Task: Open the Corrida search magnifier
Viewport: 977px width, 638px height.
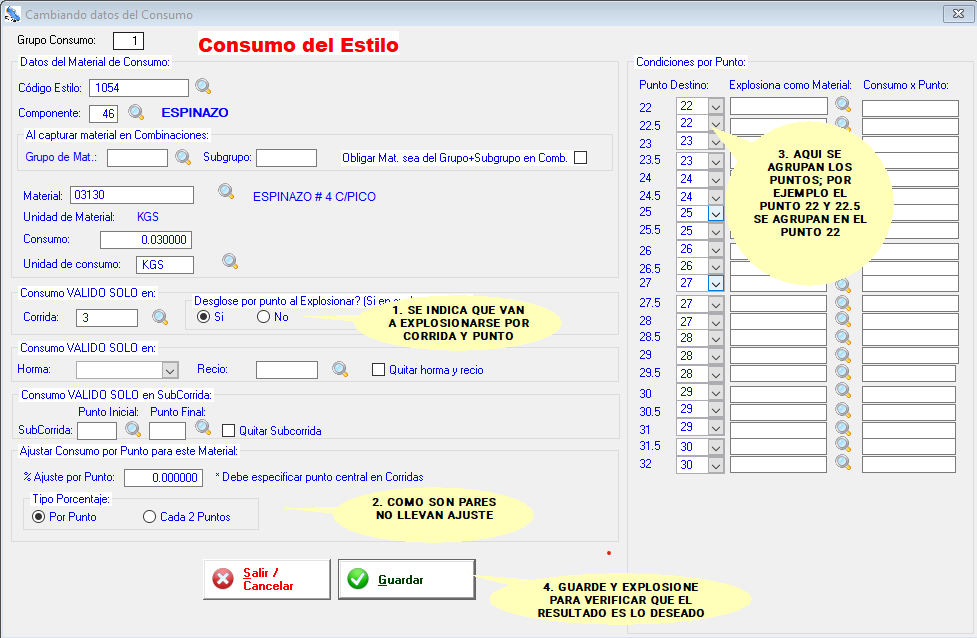Action: click(160, 317)
